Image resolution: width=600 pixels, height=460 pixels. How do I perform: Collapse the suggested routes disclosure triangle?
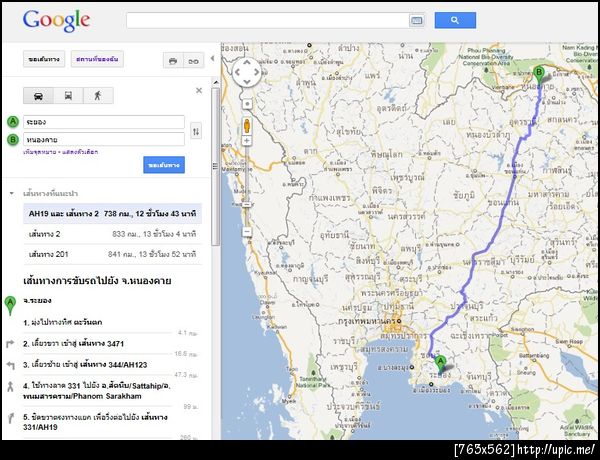[11, 193]
